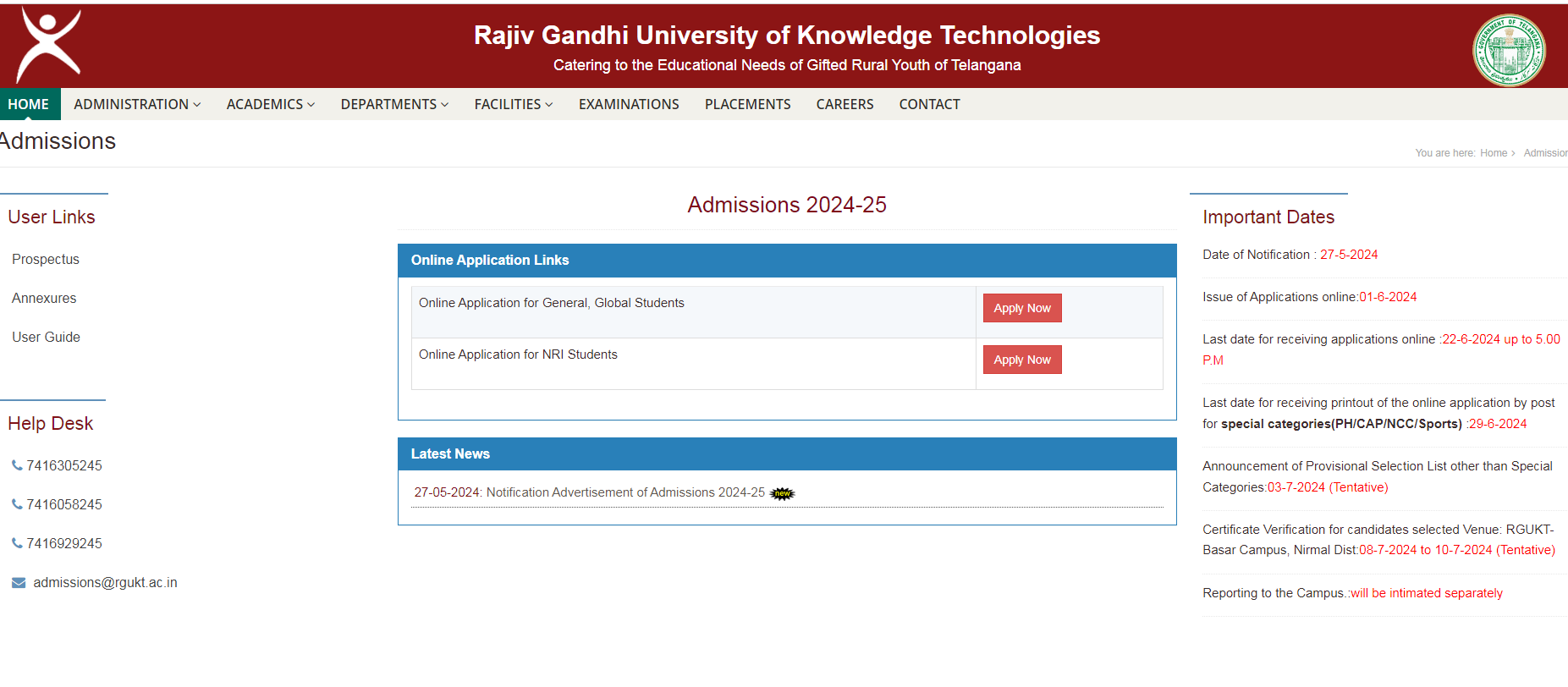Click help desk number 7416305245

[64, 466]
